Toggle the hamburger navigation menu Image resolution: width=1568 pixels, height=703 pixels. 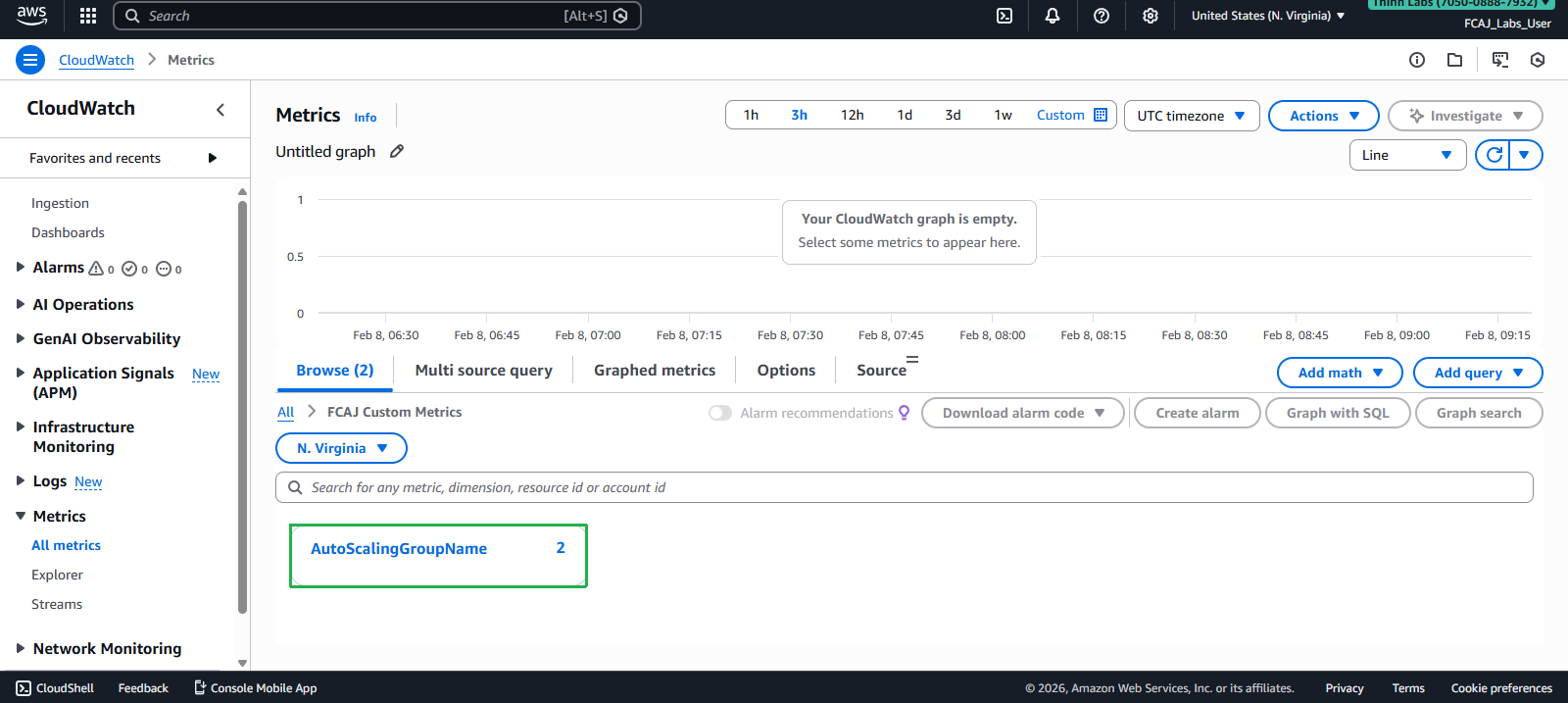tap(30, 60)
